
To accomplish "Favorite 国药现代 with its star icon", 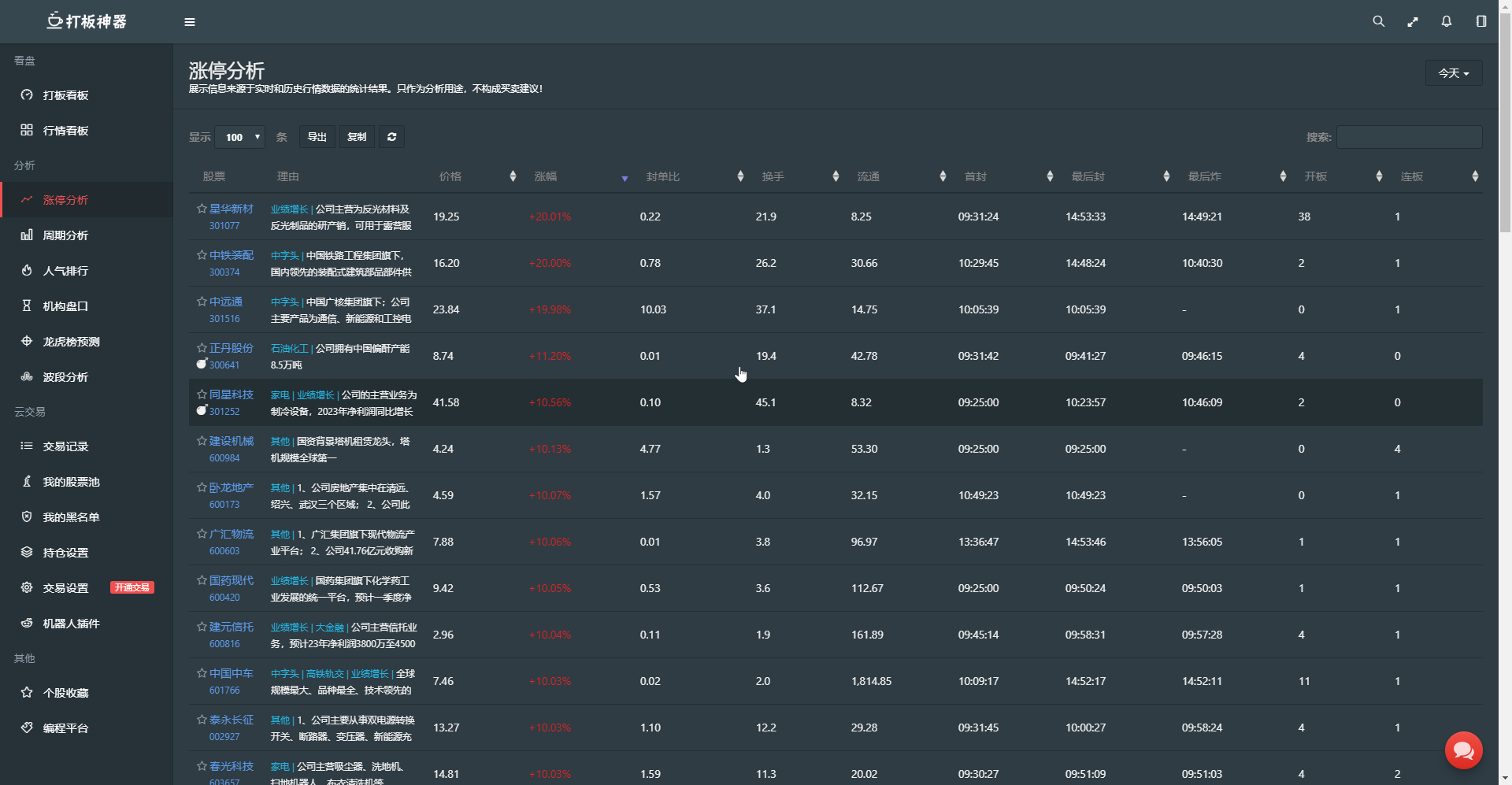I will [202, 580].
